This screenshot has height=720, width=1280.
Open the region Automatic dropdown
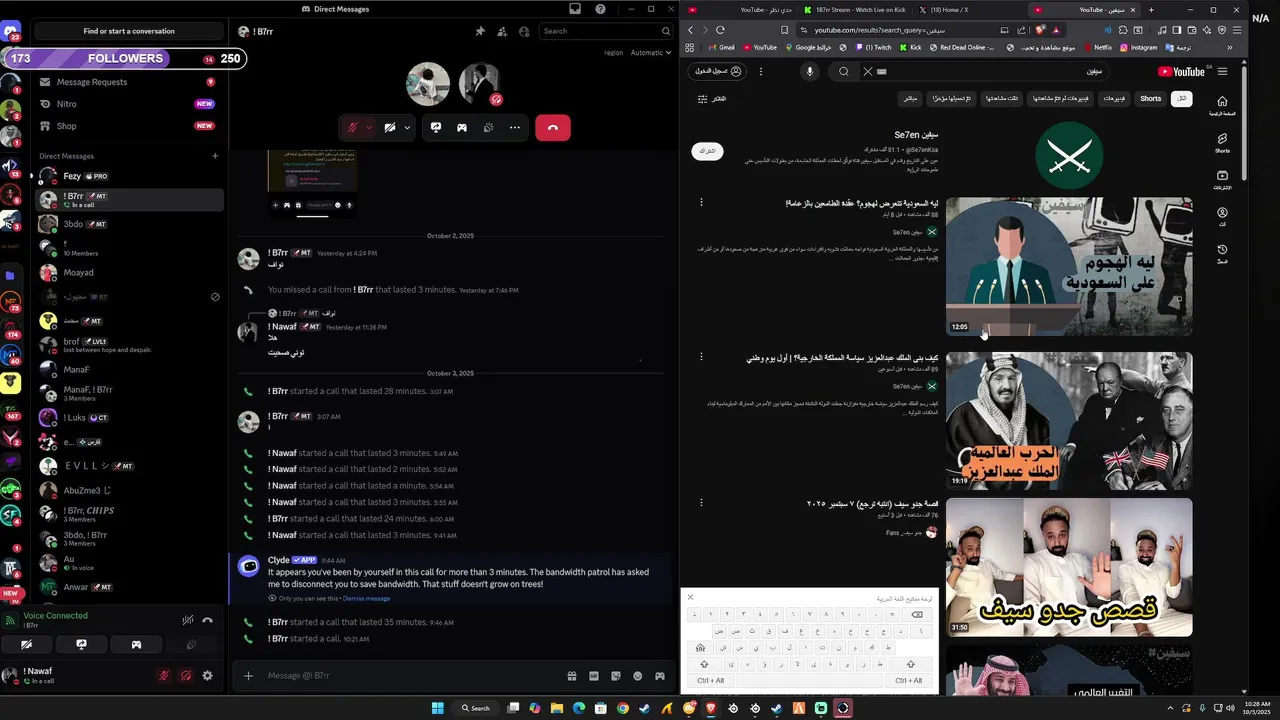[651, 52]
